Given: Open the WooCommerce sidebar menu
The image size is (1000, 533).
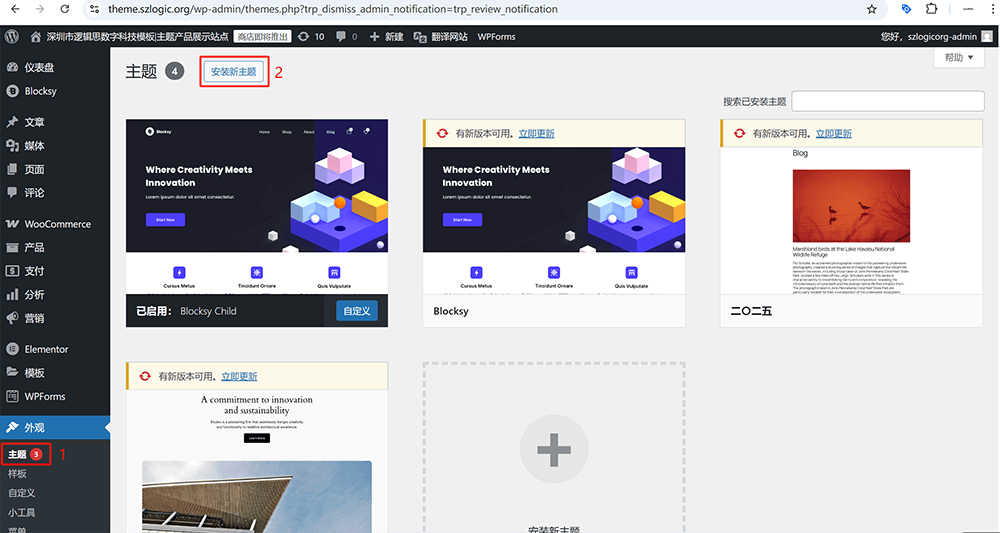Looking at the screenshot, I should coord(55,224).
